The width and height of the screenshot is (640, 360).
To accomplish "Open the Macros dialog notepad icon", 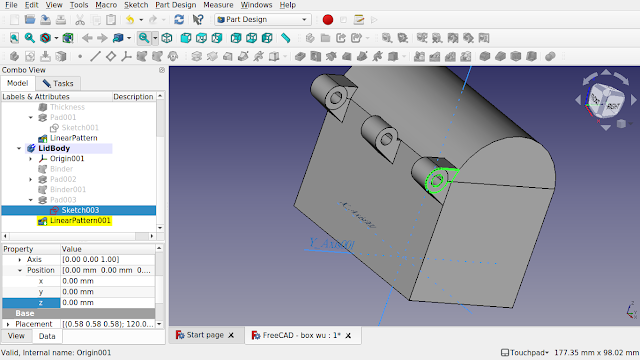I will point(359,20).
